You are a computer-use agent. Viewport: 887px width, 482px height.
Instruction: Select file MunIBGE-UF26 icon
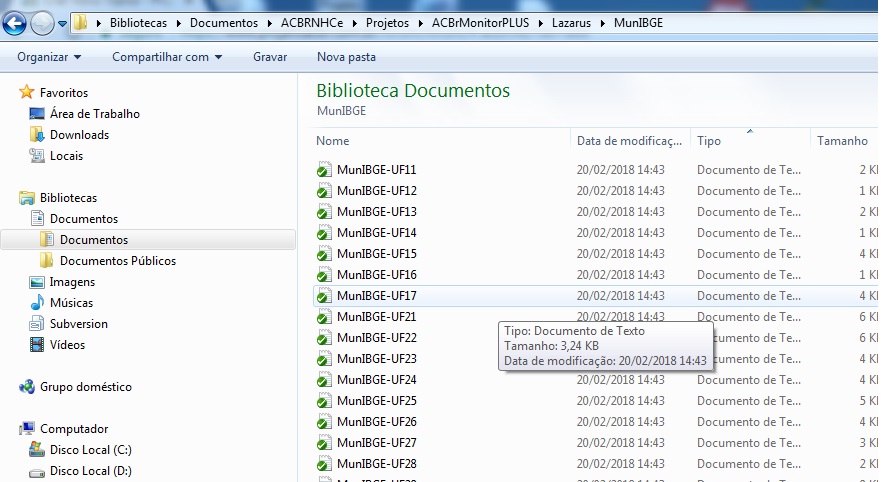tap(324, 421)
